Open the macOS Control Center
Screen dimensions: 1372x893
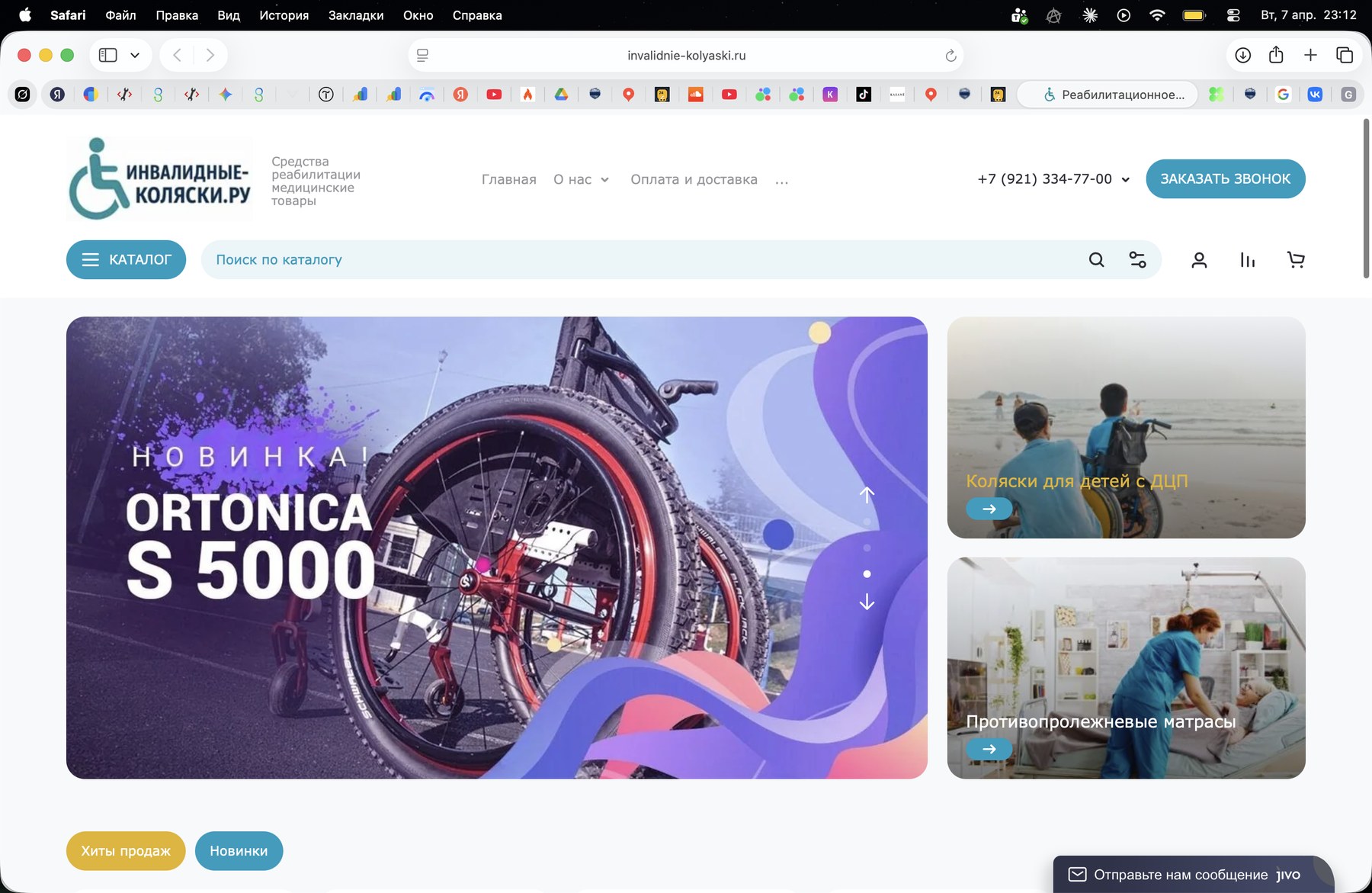pyautogui.click(x=1233, y=15)
